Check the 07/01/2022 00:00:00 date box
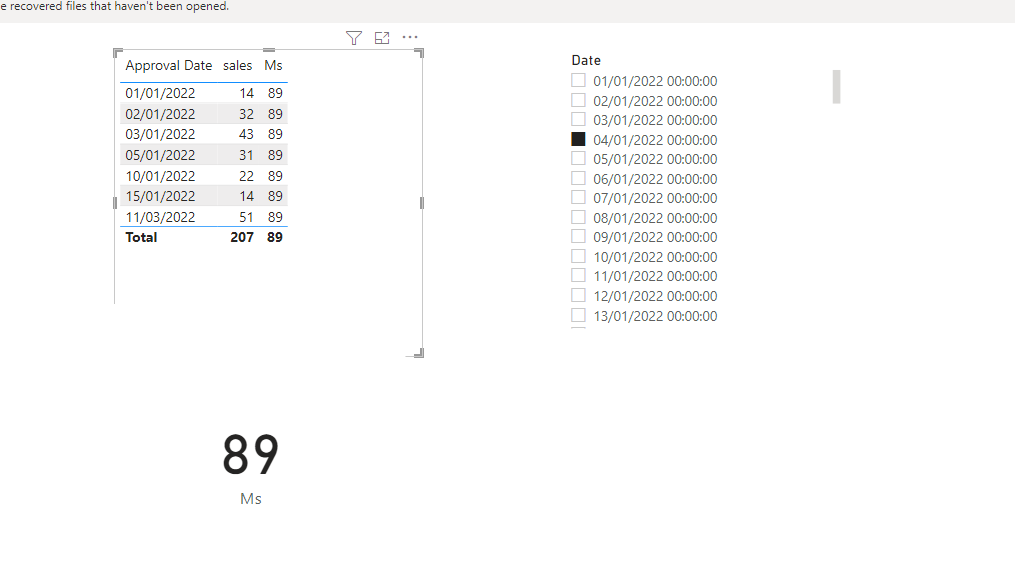1015x580 pixels. pos(578,197)
